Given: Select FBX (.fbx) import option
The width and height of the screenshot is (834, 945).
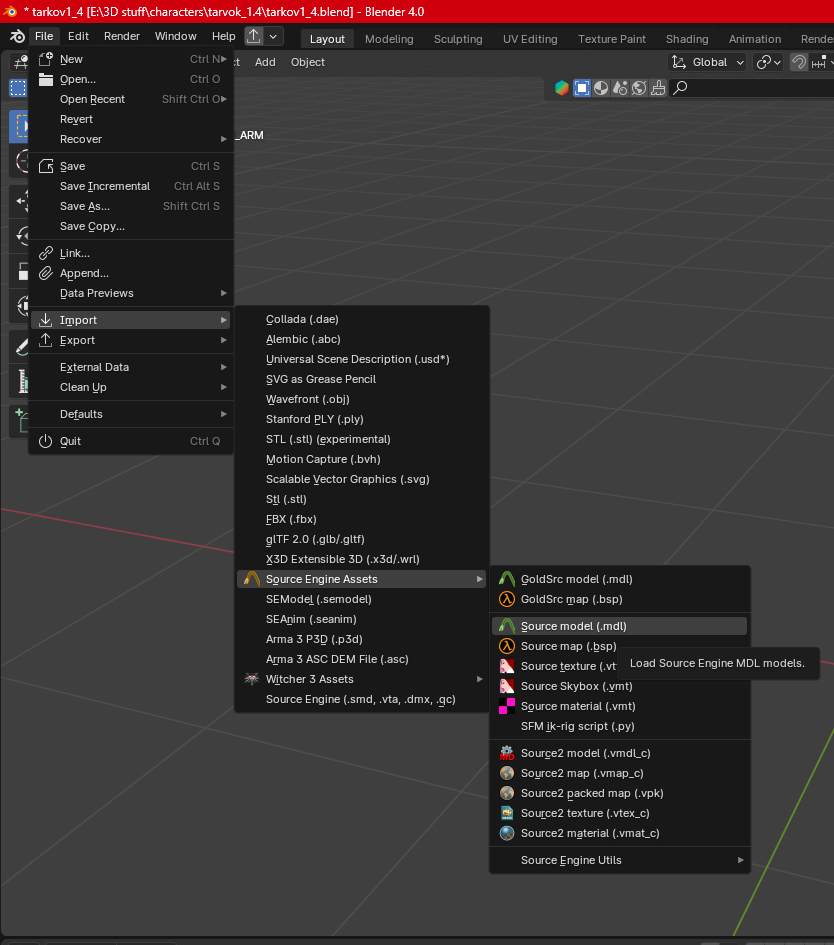Looking at the screenshot, I should click(362, 519).
